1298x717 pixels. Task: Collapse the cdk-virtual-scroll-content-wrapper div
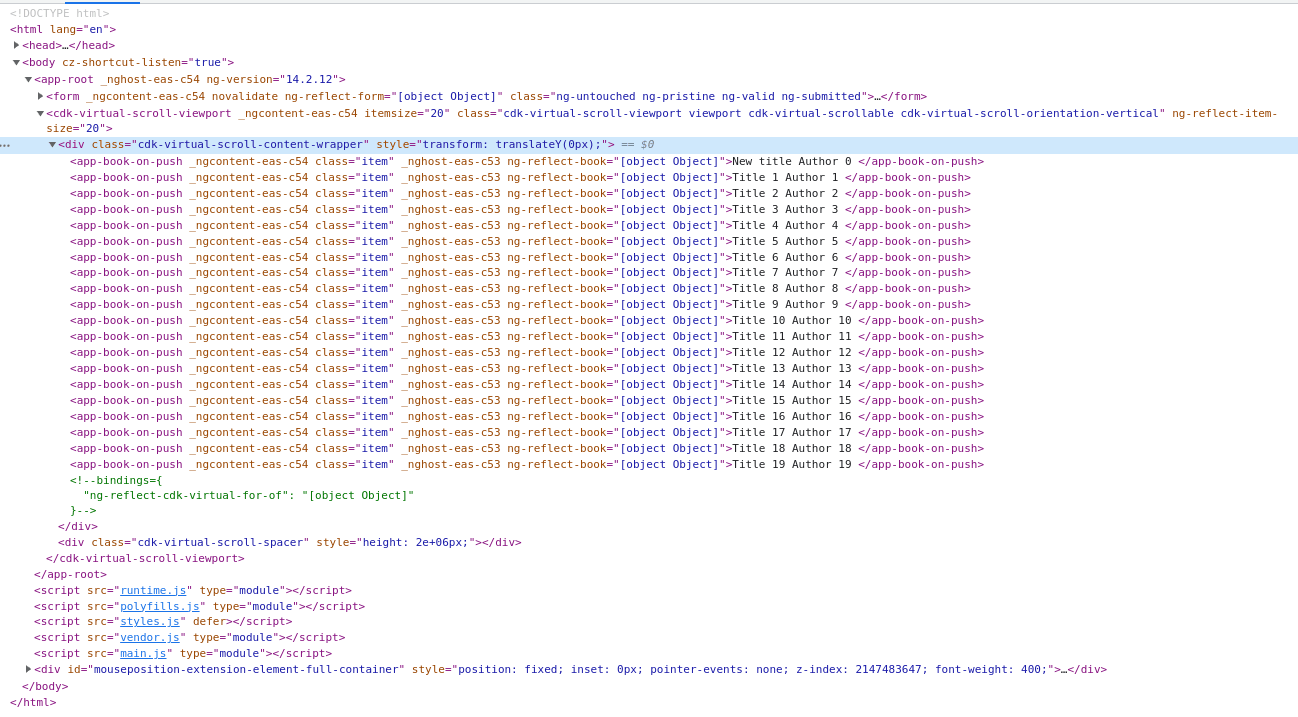point(52,145)
